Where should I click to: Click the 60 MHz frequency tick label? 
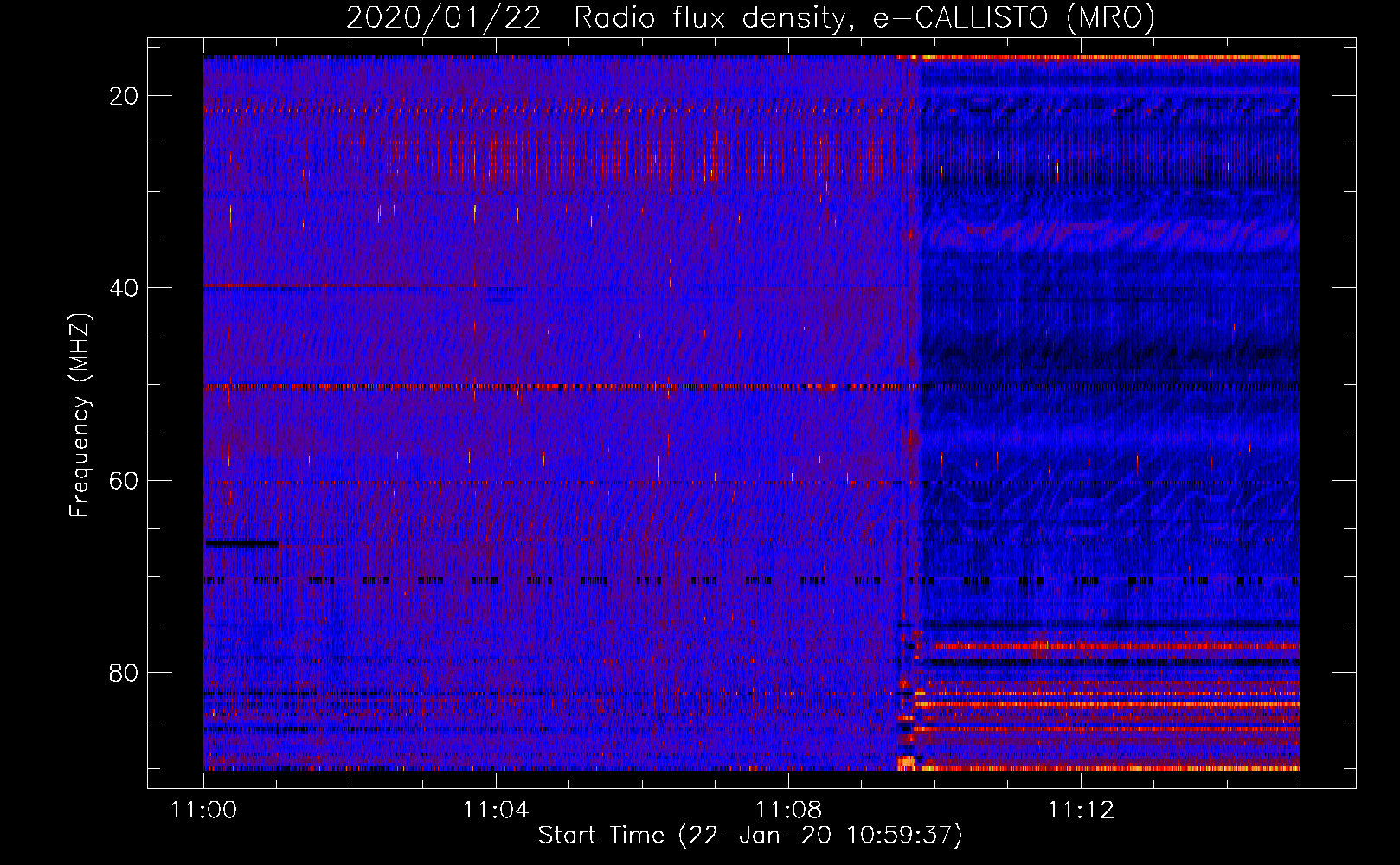[x=124, y=480]
